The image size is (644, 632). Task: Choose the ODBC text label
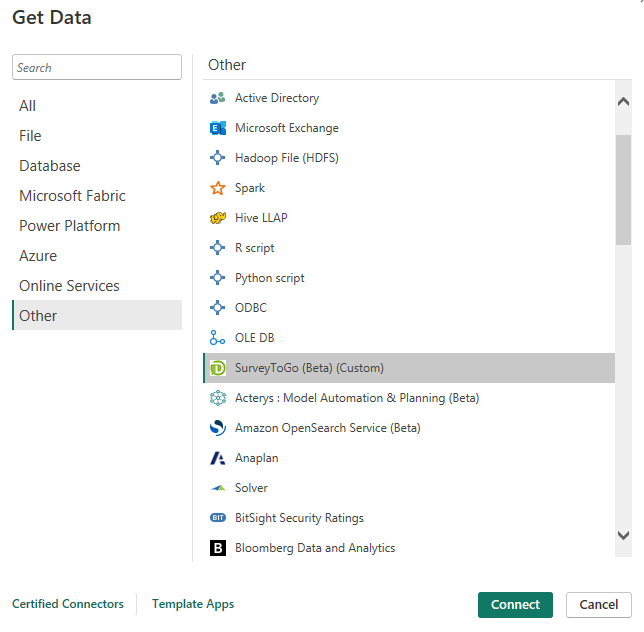click(251, 308)
